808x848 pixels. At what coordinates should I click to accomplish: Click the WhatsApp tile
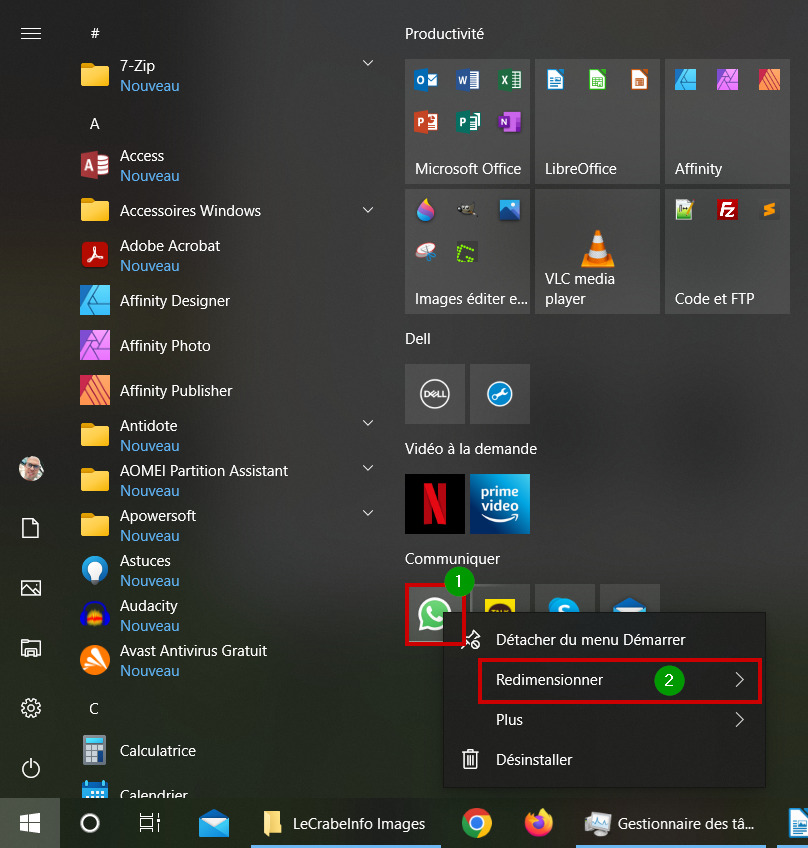(x=434, y=613)
